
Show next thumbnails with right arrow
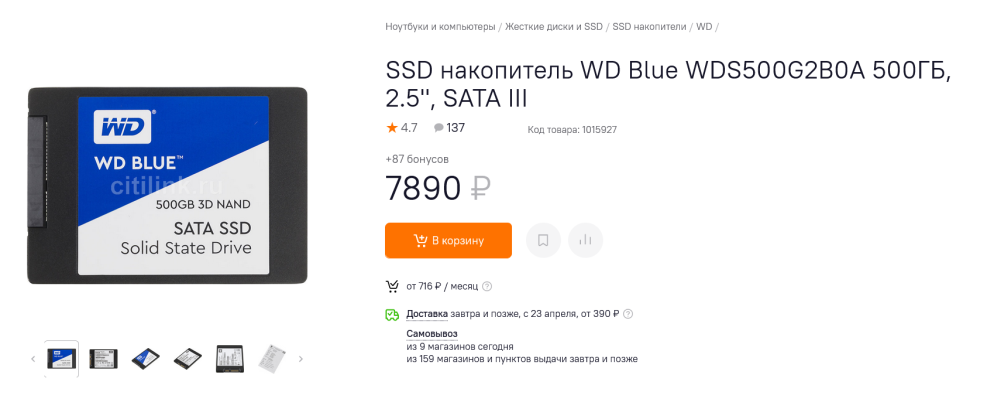301,359
